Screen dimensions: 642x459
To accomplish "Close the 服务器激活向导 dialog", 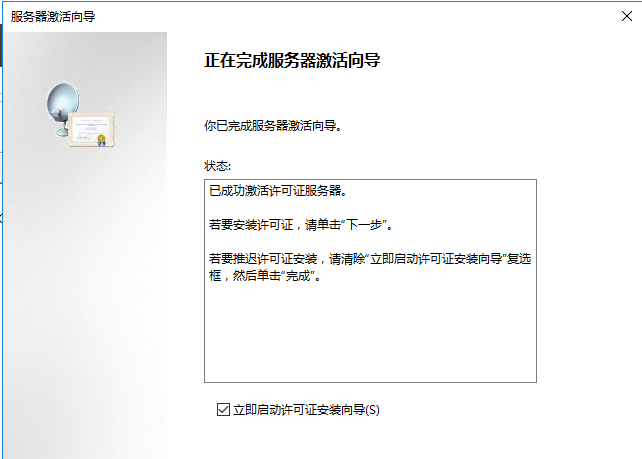I will click(626, 16).
